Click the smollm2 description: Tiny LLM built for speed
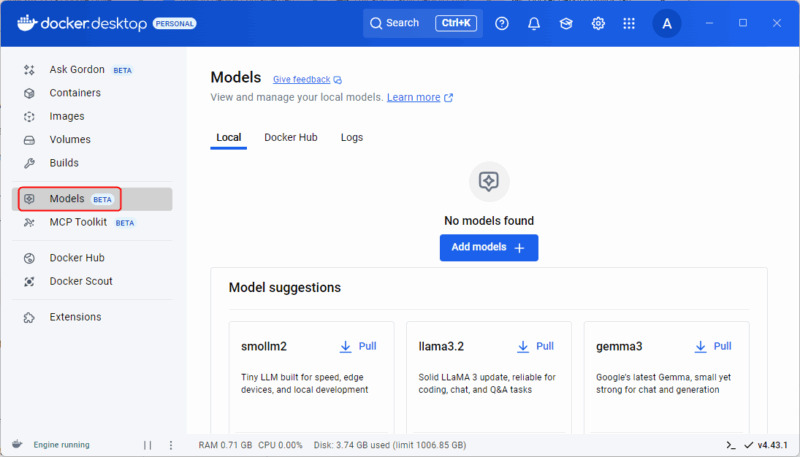Screen dimensions: 800x457 pos(305,384)
